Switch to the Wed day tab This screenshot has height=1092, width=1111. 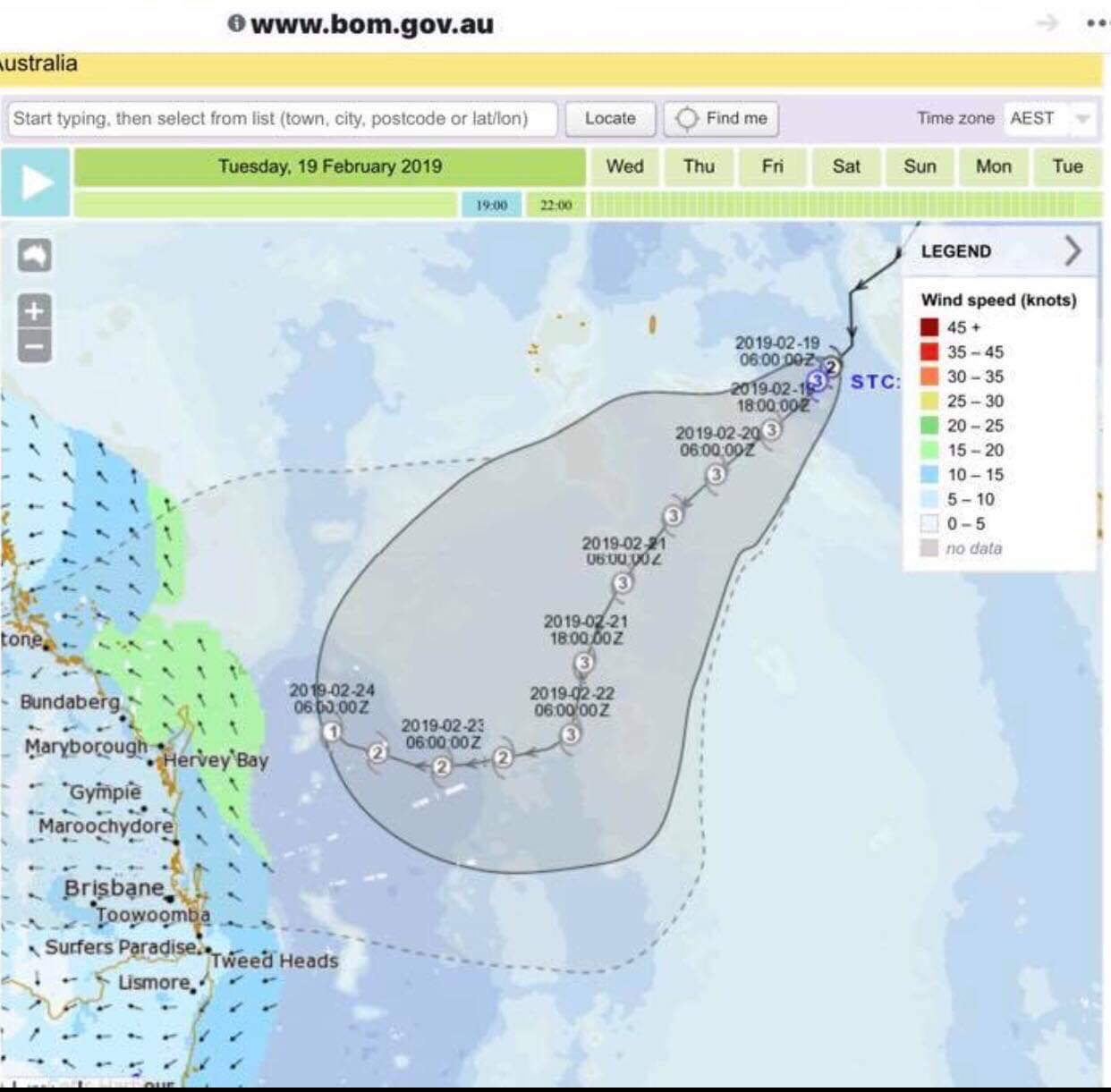[624, 166]
